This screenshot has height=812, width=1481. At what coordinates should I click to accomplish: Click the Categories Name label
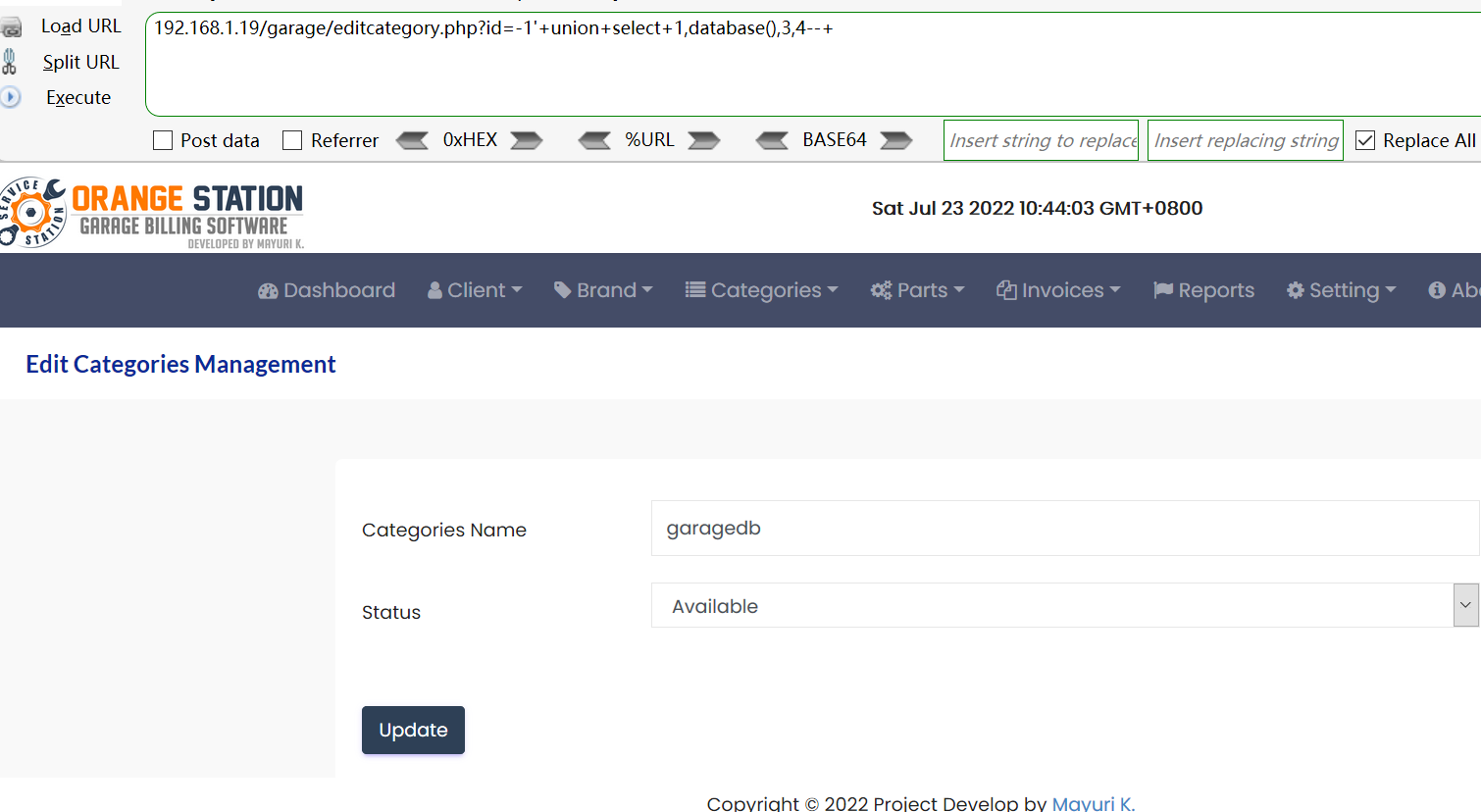(x=444, y=530)
